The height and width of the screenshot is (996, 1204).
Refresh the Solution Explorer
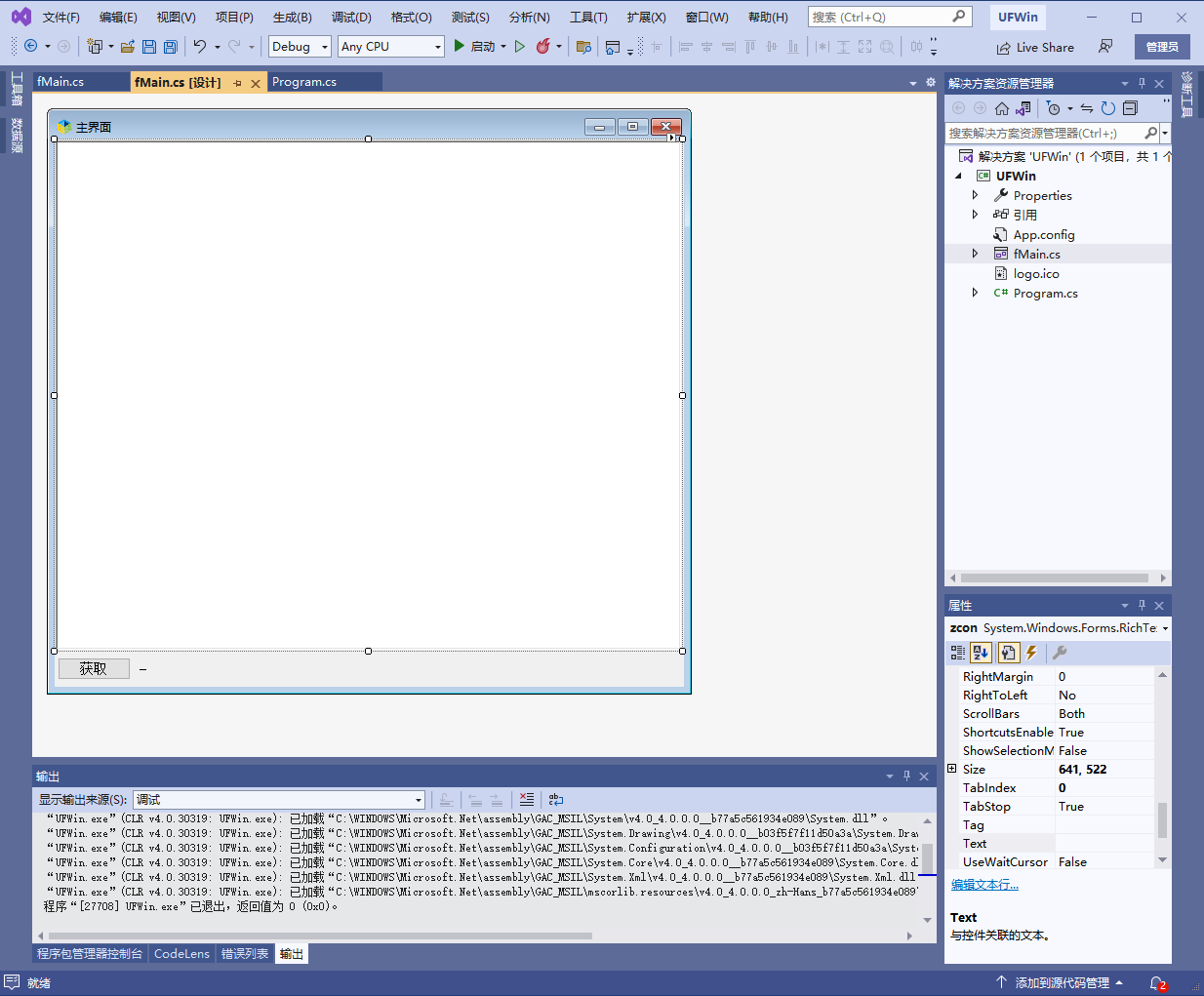[x=1108, y=108]
